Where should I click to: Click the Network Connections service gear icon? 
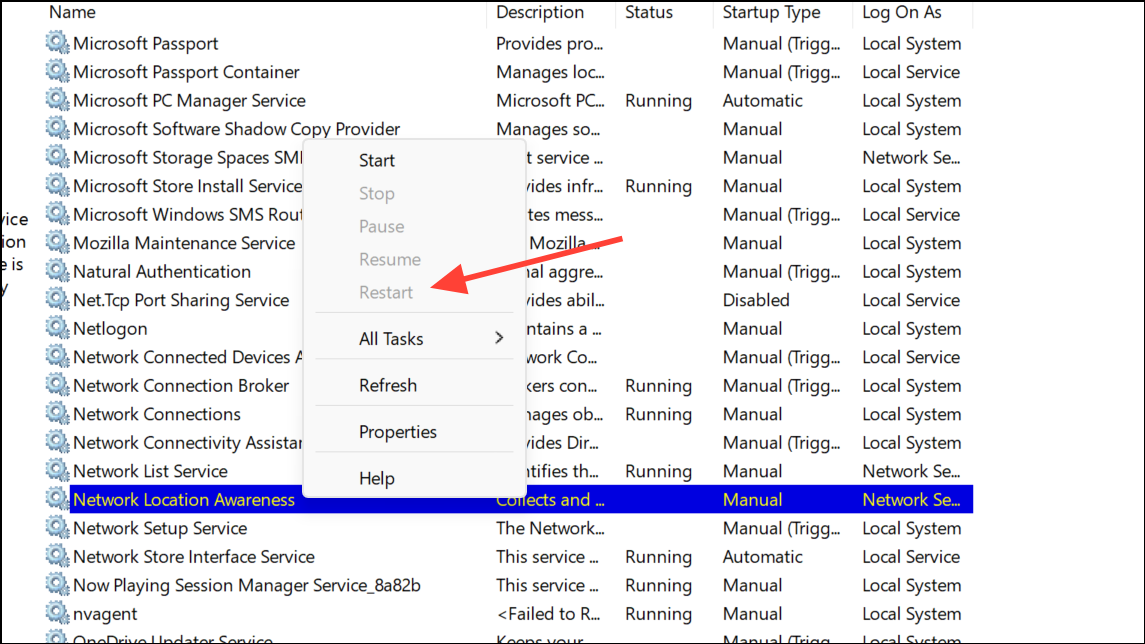coord(58,414)
